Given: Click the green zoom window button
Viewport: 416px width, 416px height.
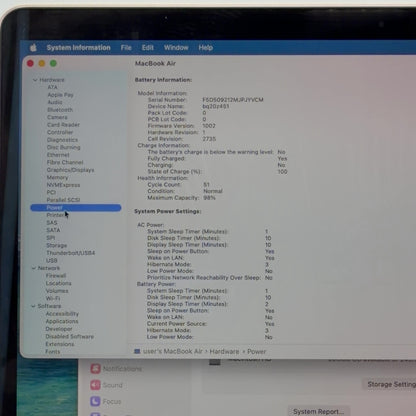Looking at the screenshot, I should [x=53, y=63].
